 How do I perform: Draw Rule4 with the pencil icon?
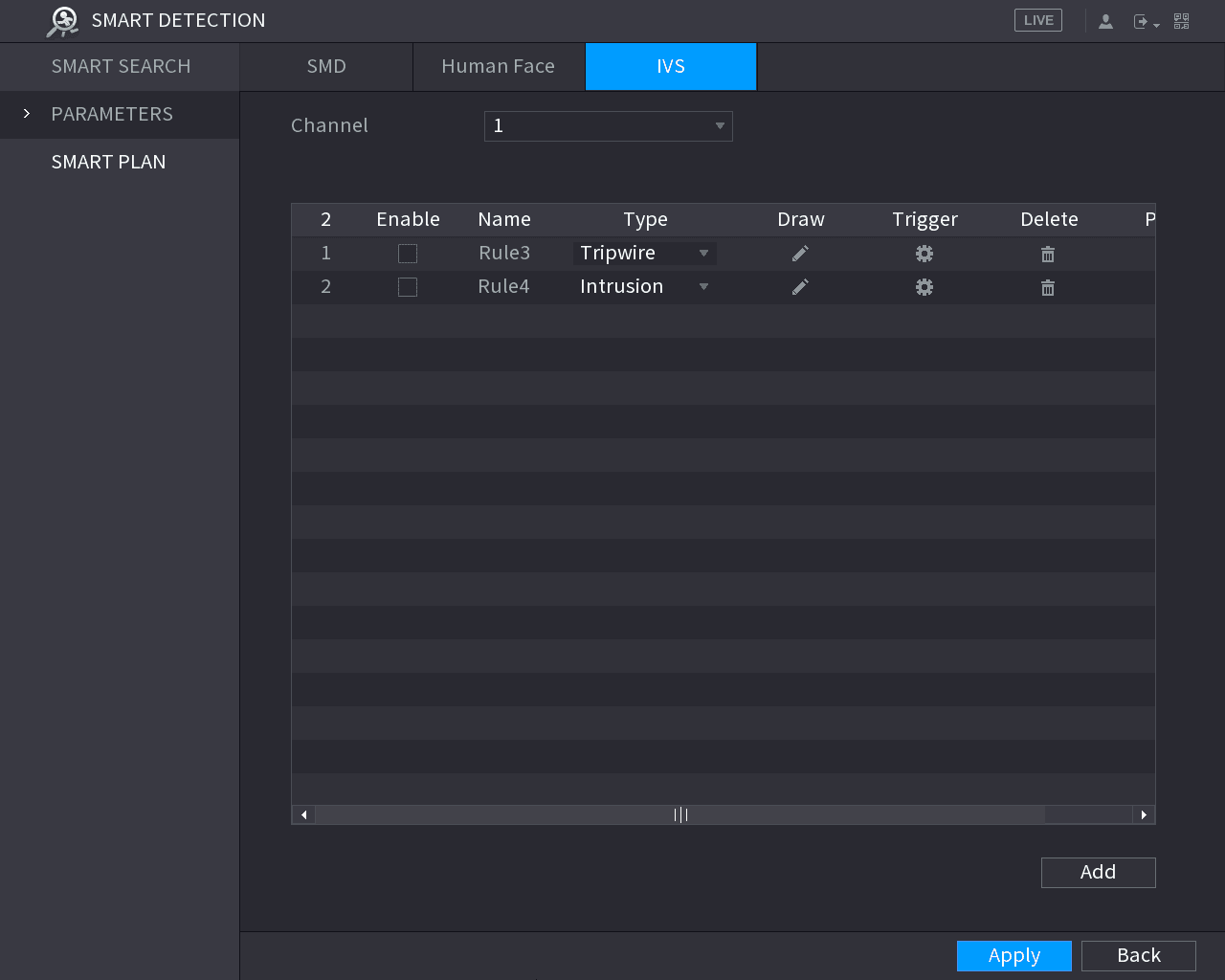pos(800,287)
